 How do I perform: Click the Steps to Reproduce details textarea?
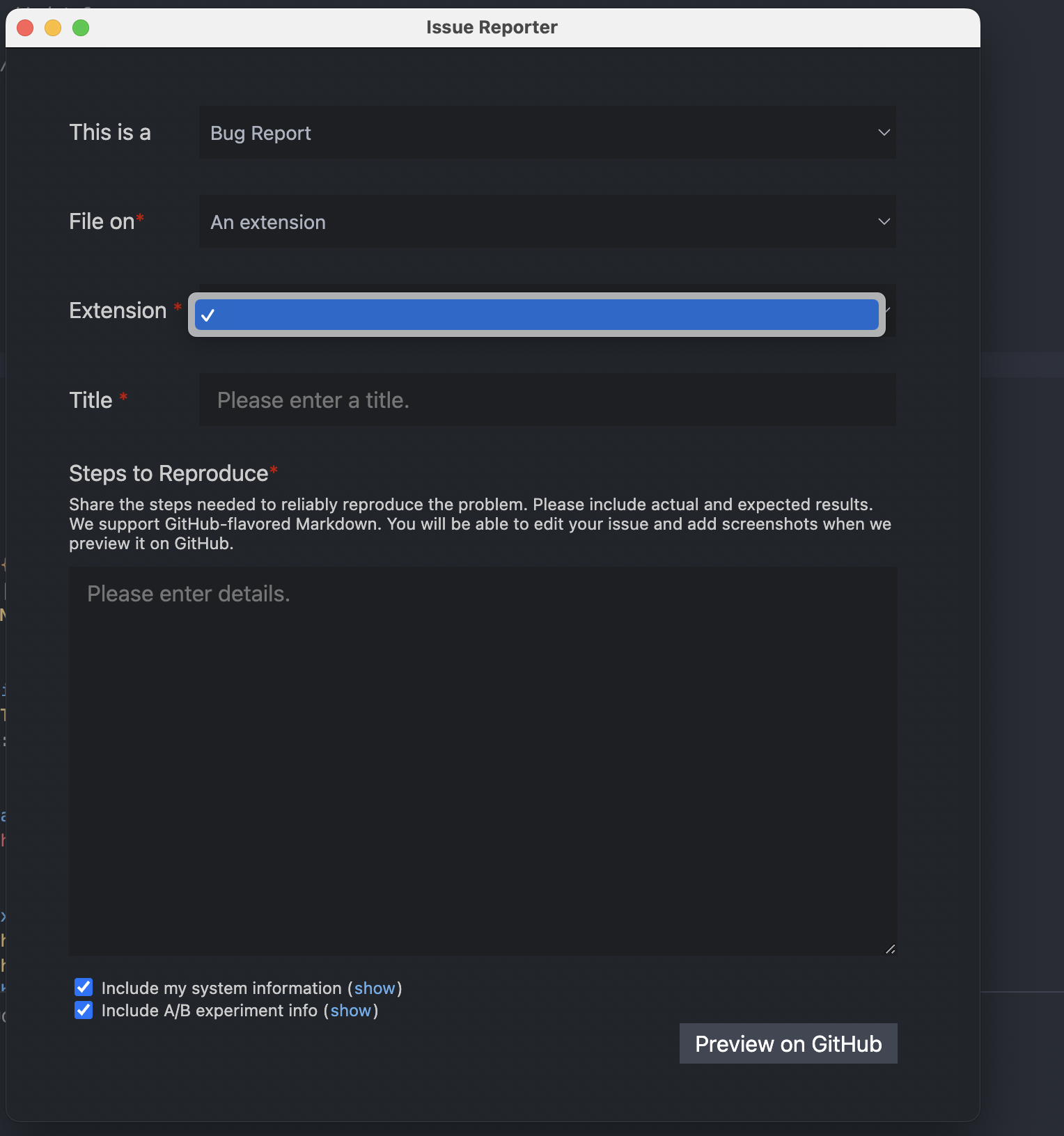pyautogui.click(x=483, y=761)
